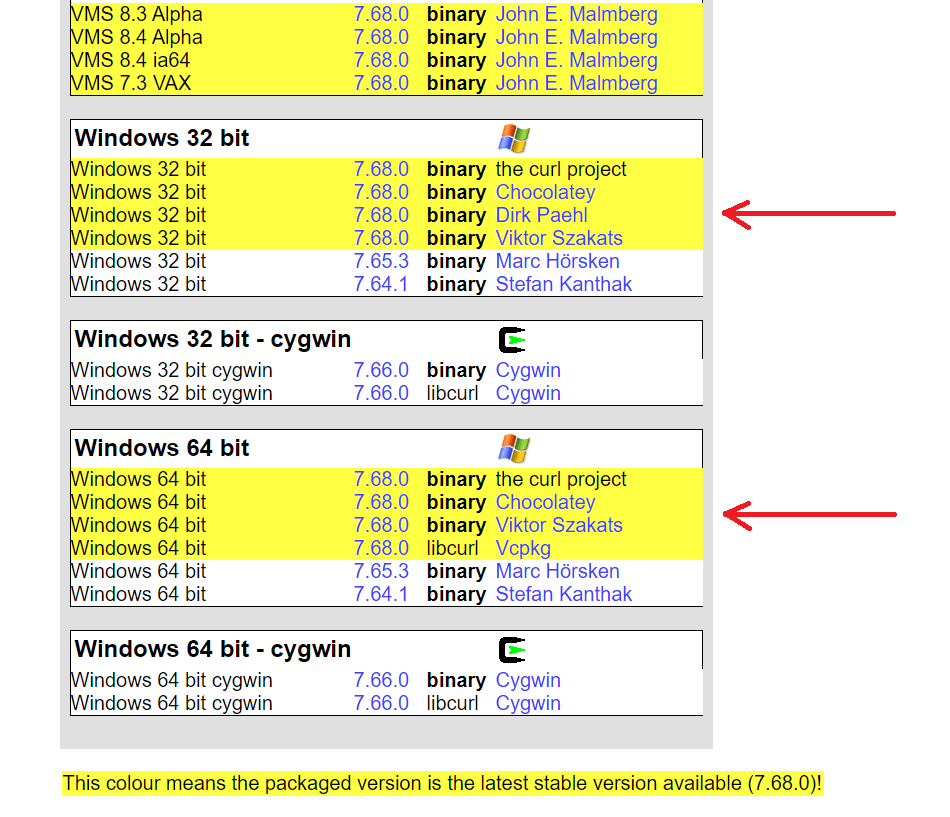Click the Cygwin logo in Windows 32 bit cygwin header
Image resolution: width=950 pixels, height=817 pixels.
(512, 340)
